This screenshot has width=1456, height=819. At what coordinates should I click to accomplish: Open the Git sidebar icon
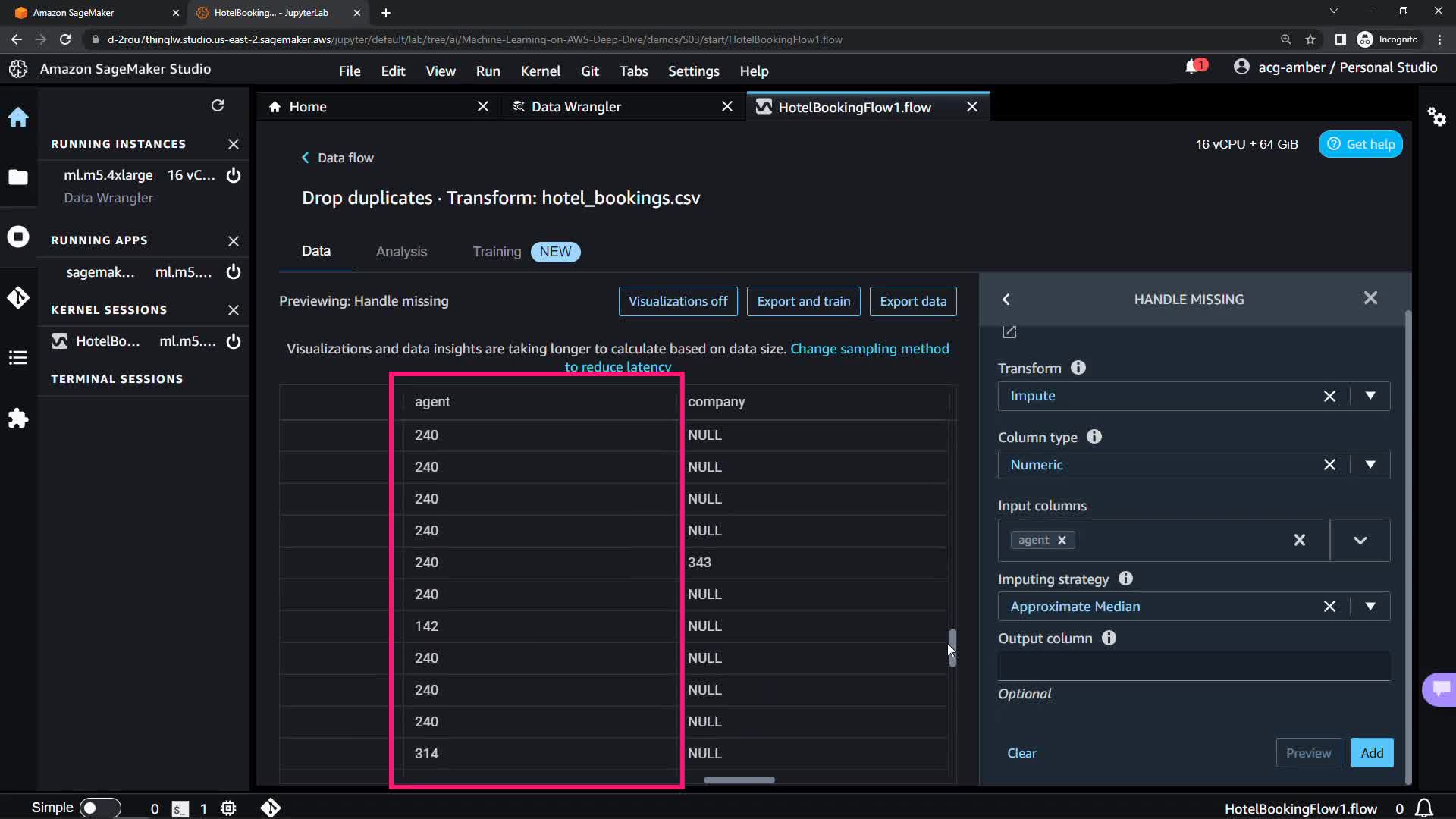tap(18, 297)
